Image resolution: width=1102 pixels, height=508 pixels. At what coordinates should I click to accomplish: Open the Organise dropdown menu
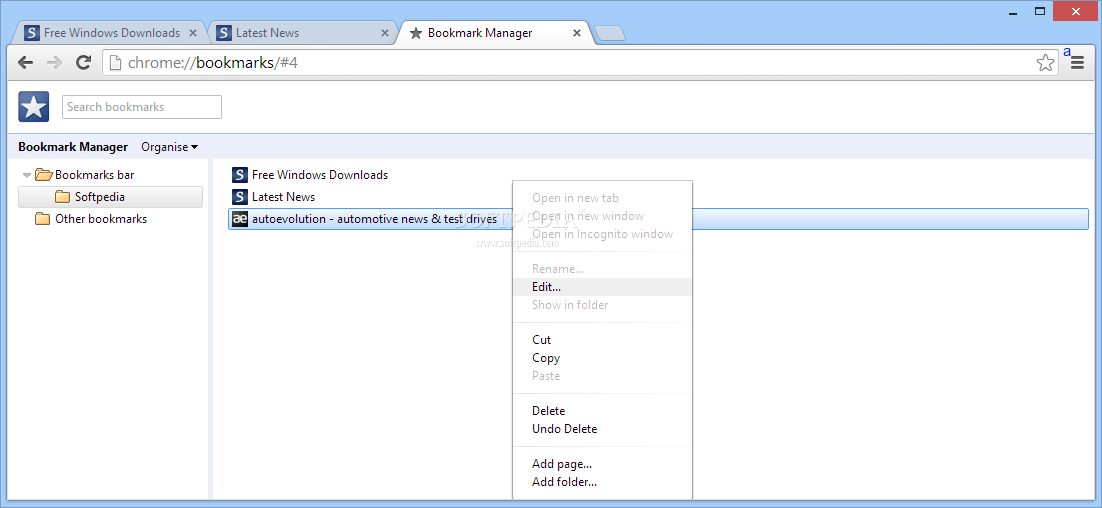(x=169, y=147)
